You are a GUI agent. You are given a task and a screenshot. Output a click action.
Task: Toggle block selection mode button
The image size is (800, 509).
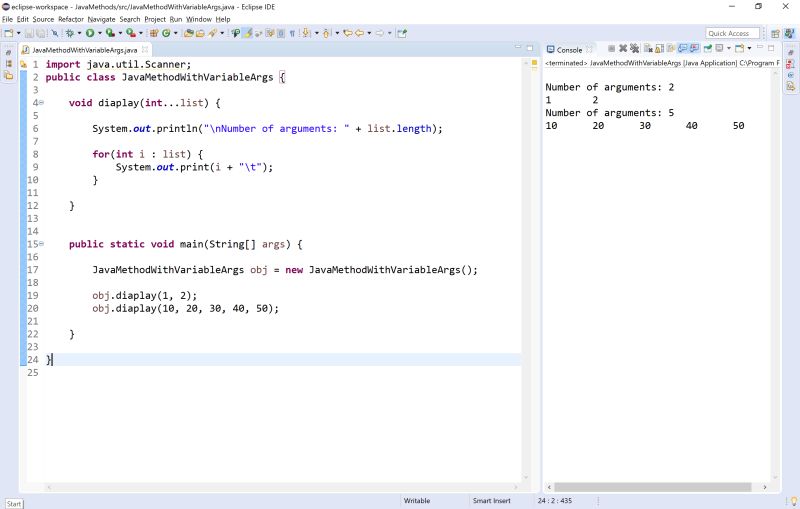pyautogui.click(x=281, y=33)
